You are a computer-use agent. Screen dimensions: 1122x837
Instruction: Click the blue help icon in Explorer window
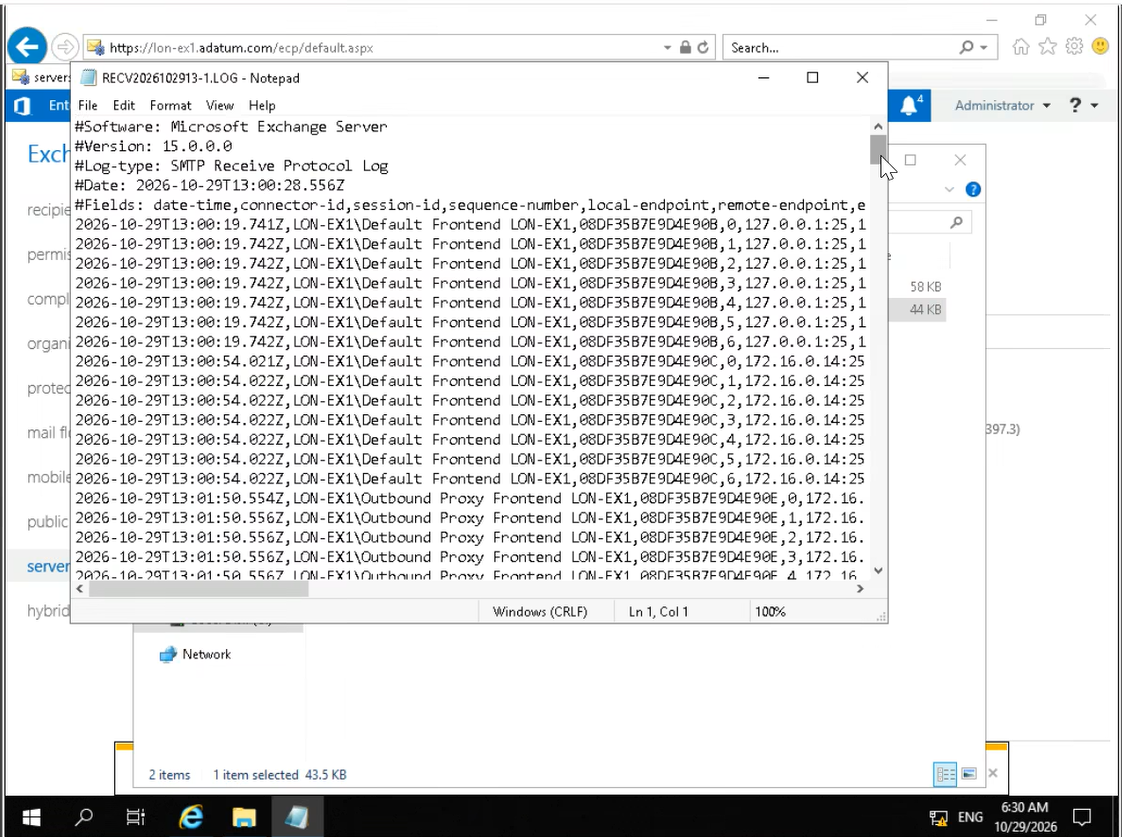pos(973,190)
